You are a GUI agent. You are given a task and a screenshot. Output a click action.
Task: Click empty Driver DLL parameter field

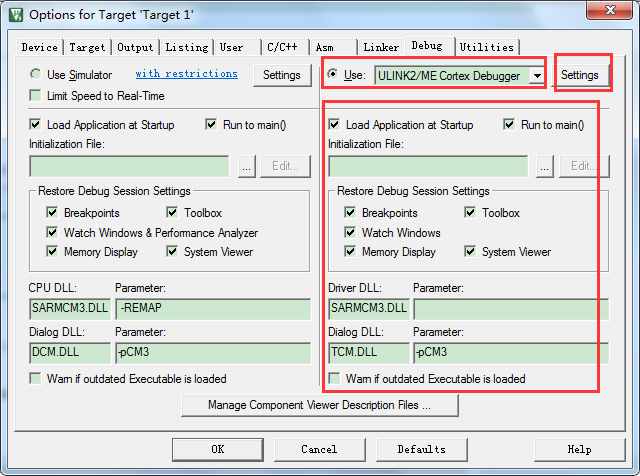[x=511, y=308]
